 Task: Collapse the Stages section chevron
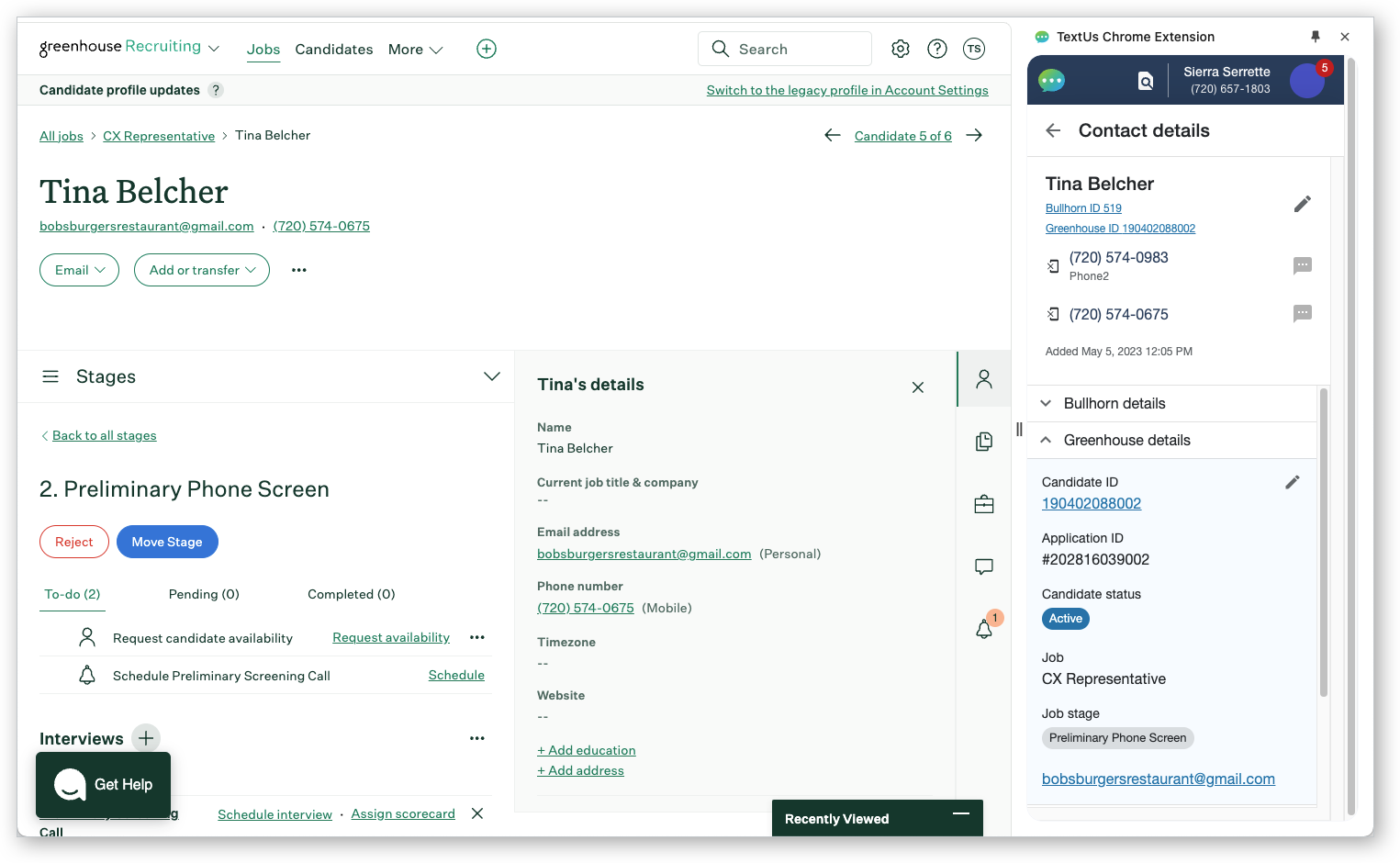[x=492, y=376]
